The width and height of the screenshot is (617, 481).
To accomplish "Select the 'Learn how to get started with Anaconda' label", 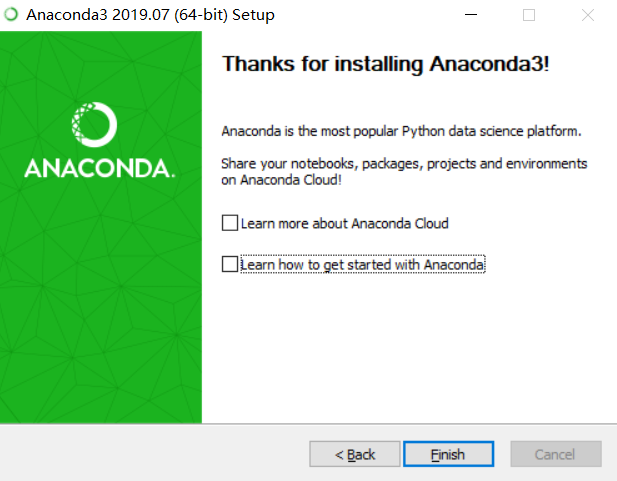I will [362, 264].
